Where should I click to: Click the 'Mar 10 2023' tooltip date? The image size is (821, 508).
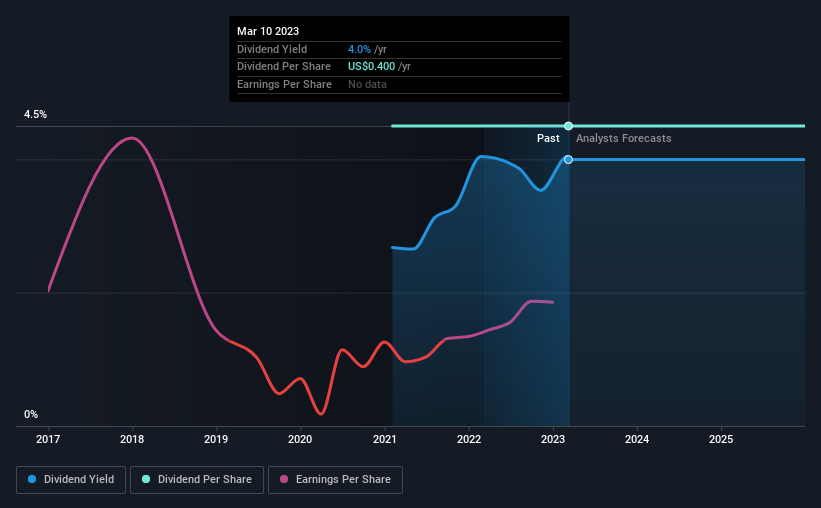coord(268,31)
